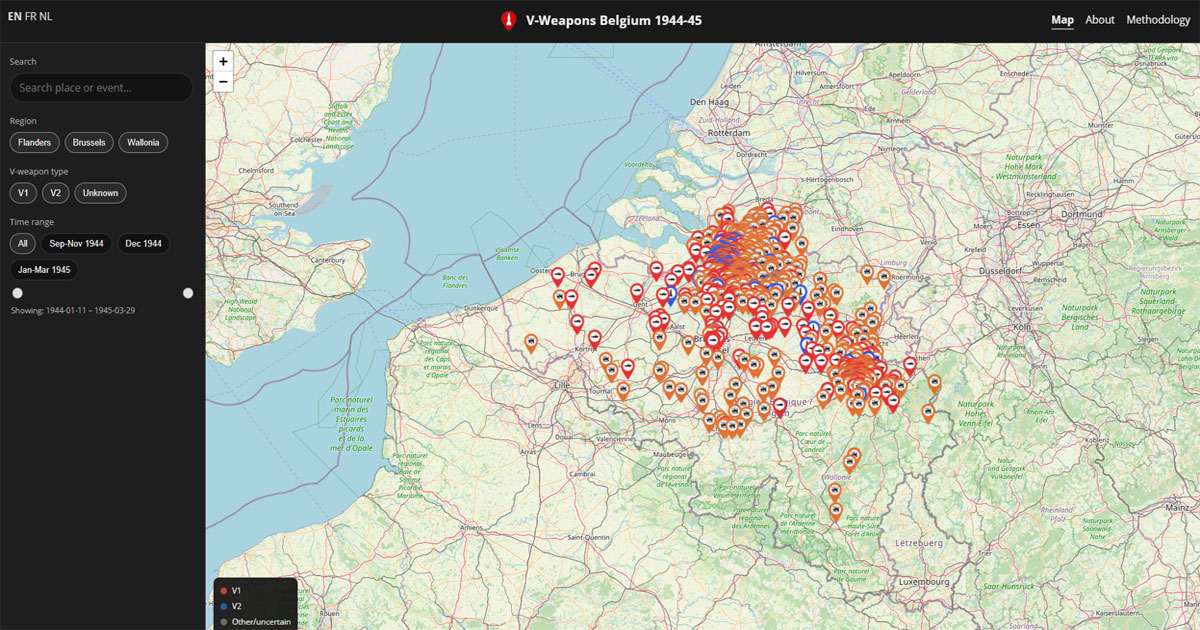Click the place or event search field
This screenshot has height=630, width=1200.
click(x=100, y=88)
